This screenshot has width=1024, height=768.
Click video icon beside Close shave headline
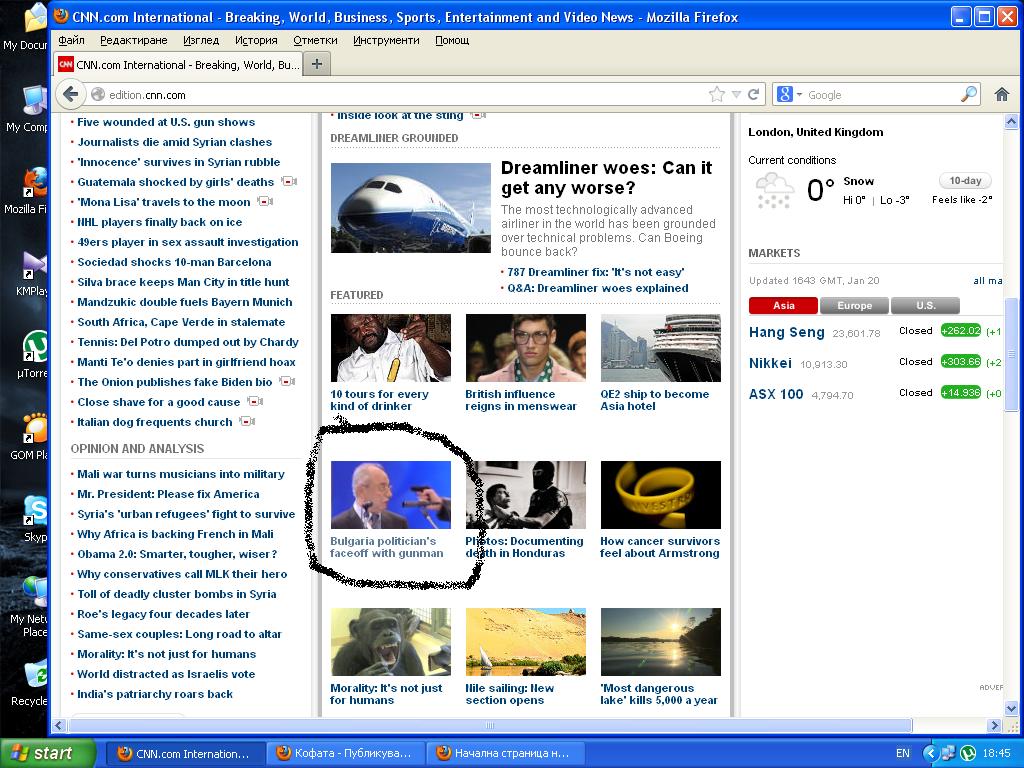click(255, 402)
